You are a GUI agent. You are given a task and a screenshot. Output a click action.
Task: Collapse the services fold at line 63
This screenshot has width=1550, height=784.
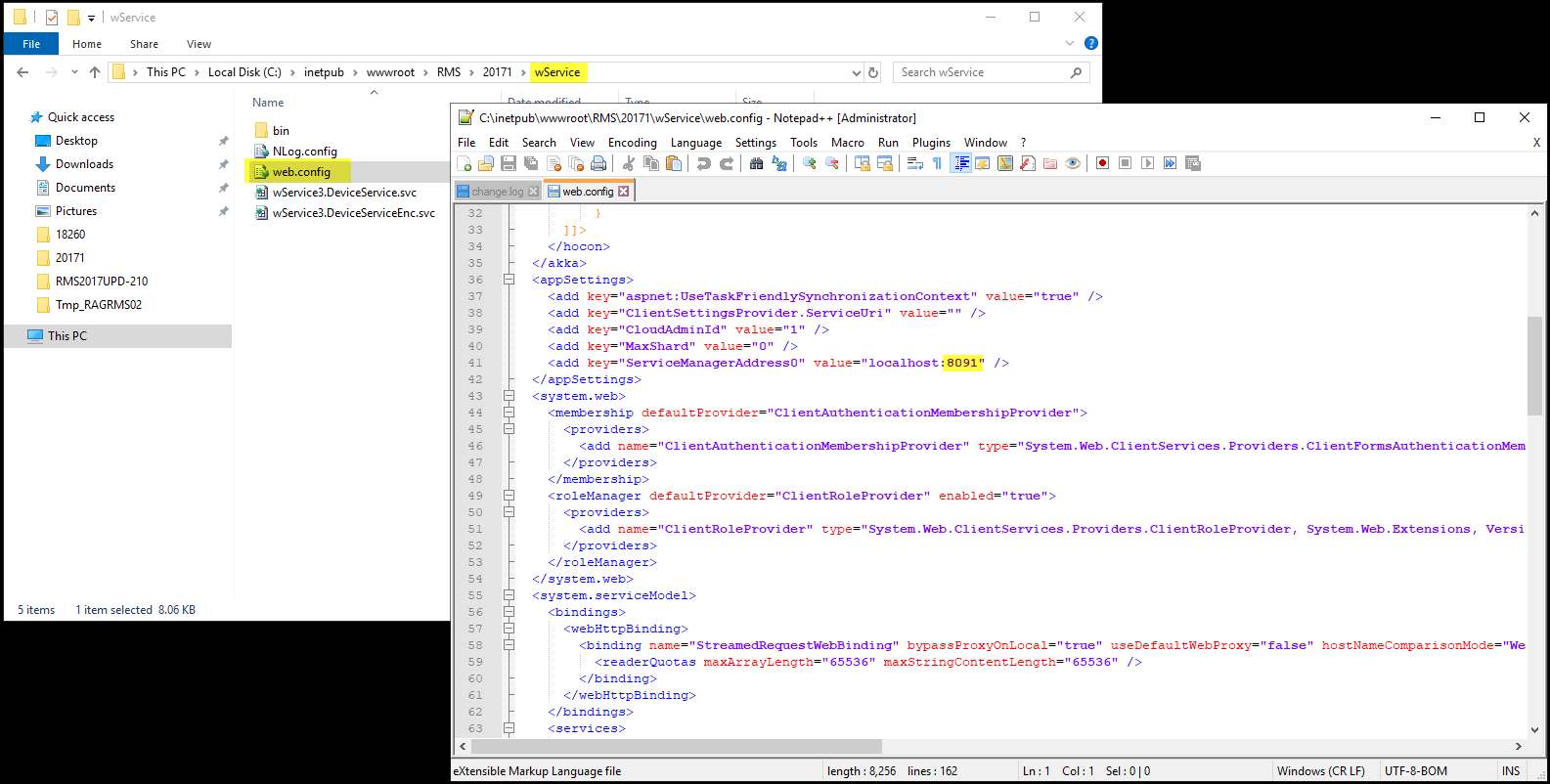point(509,728)
